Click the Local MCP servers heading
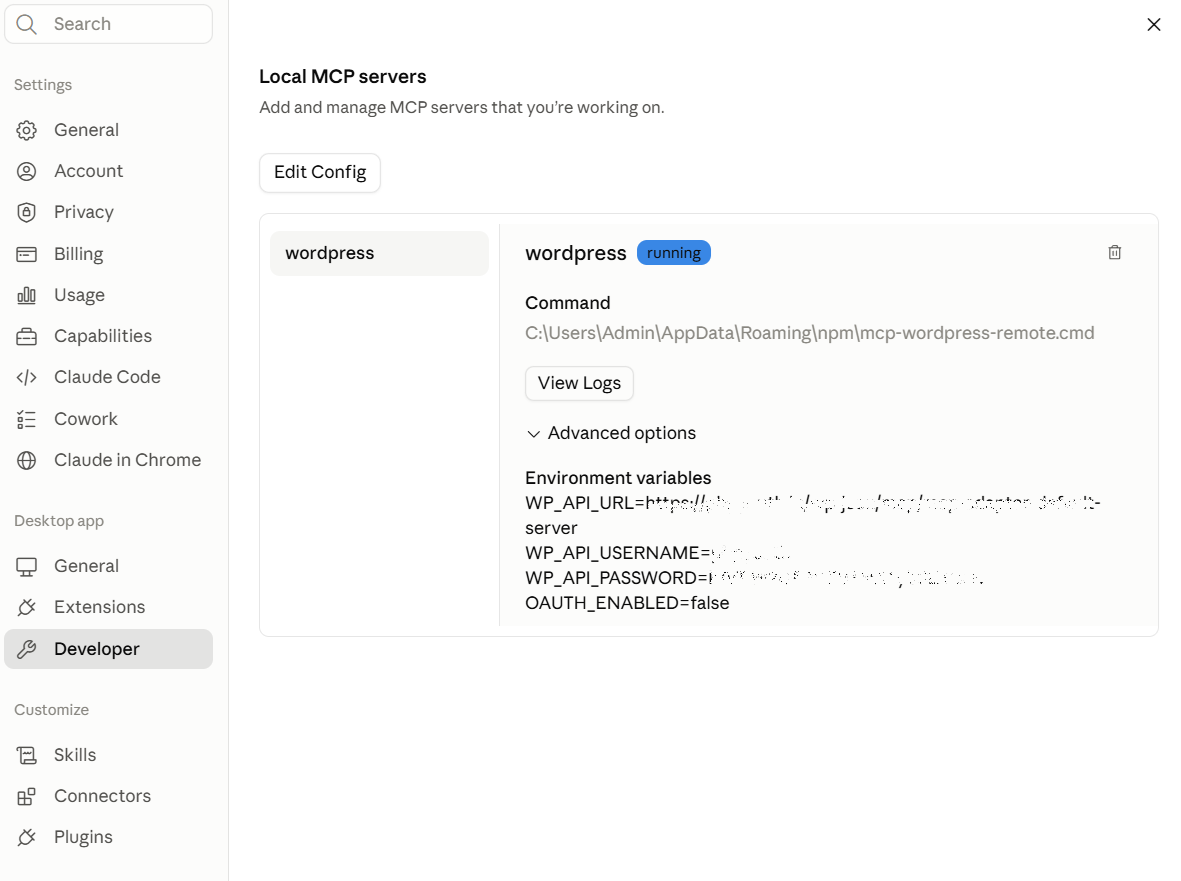The width and height of the screenshot is (1181, 881). (343, 77)
